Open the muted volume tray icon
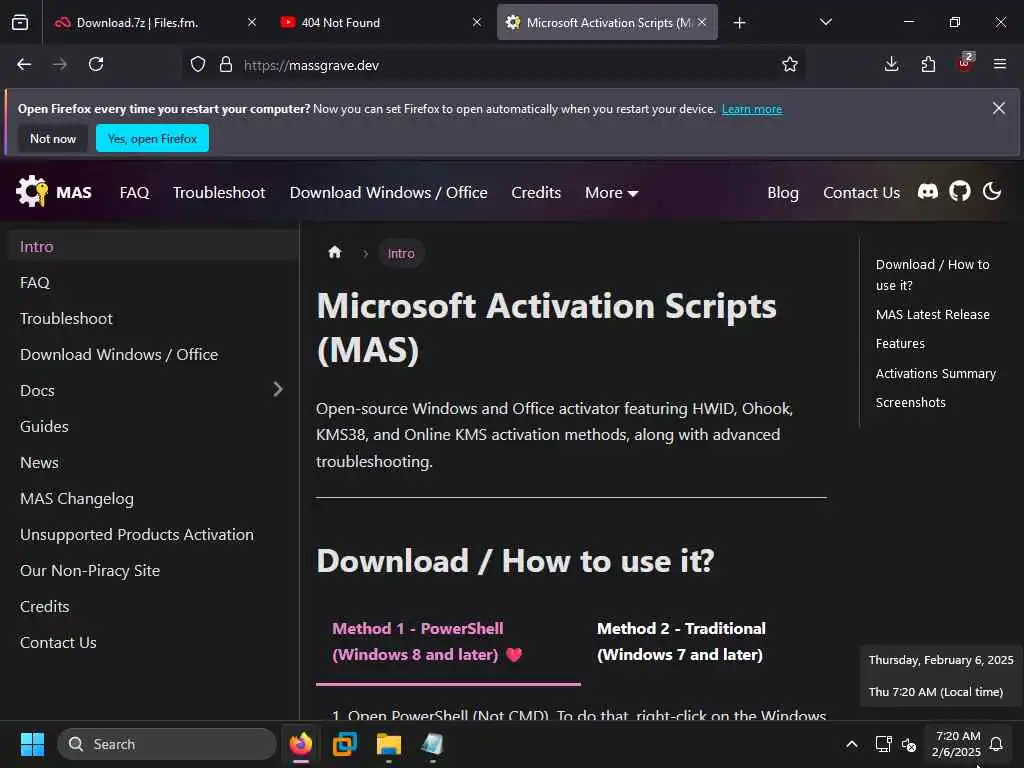This screenshot has width=1024, height=768. (908, 744)
